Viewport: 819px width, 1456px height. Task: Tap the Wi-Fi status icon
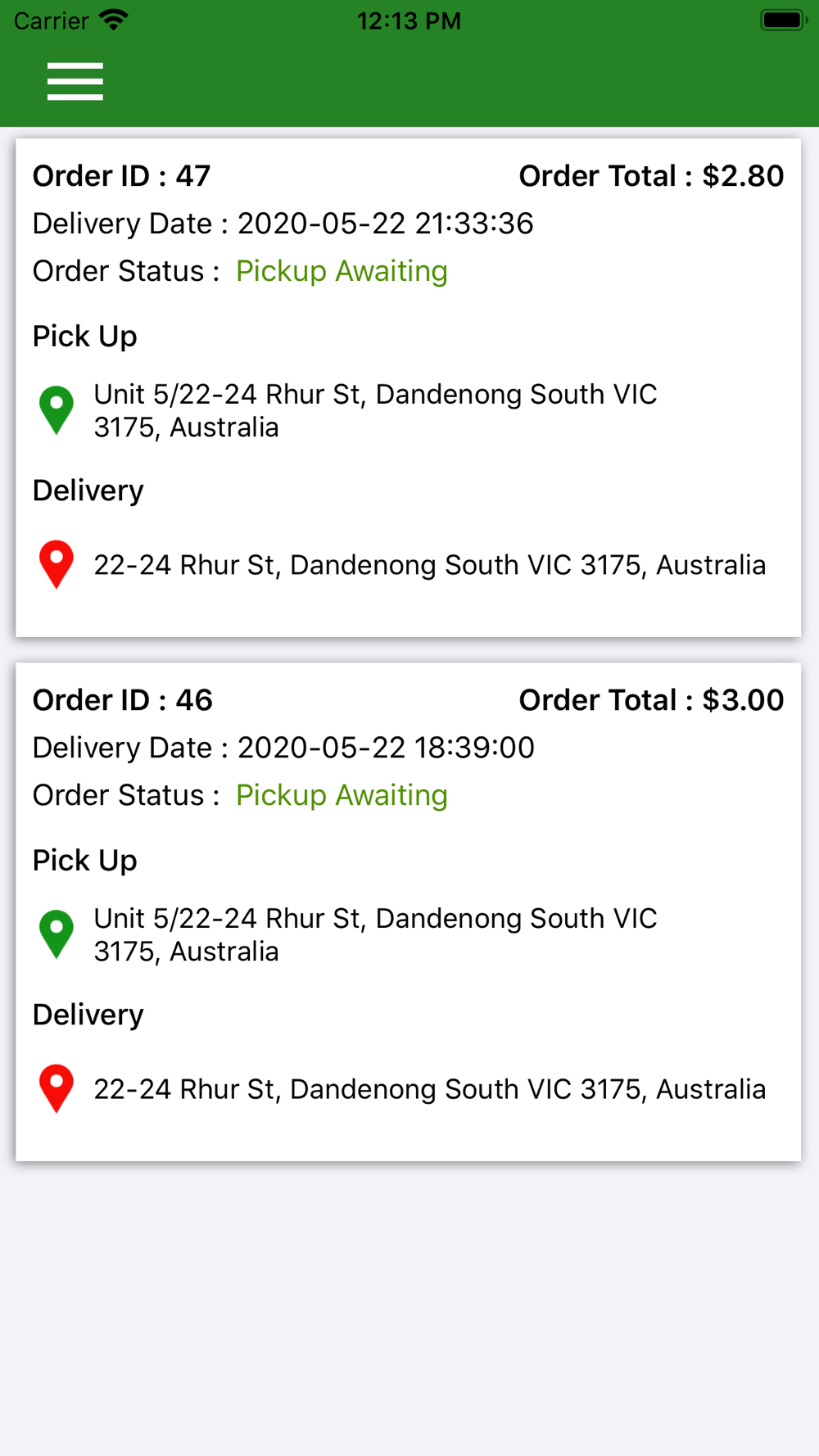pos(114,20)
